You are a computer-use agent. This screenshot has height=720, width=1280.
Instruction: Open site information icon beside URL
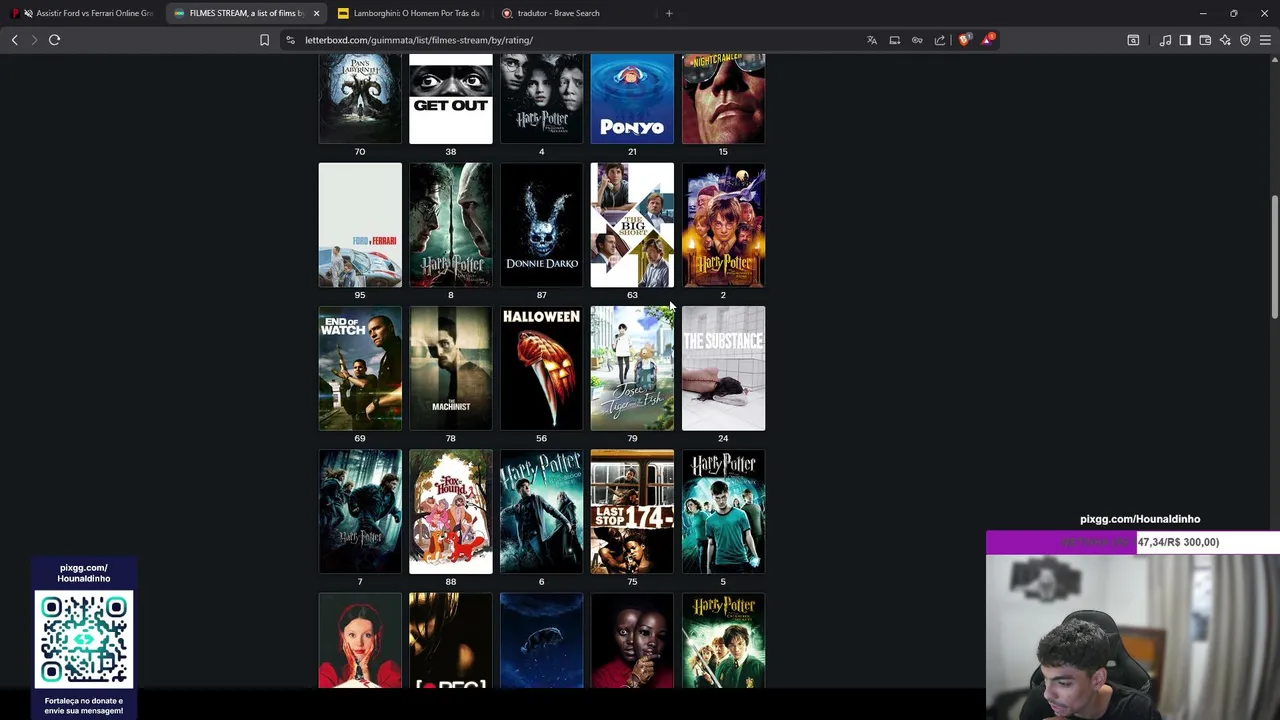pyautogui.click(x=290, y=40)
